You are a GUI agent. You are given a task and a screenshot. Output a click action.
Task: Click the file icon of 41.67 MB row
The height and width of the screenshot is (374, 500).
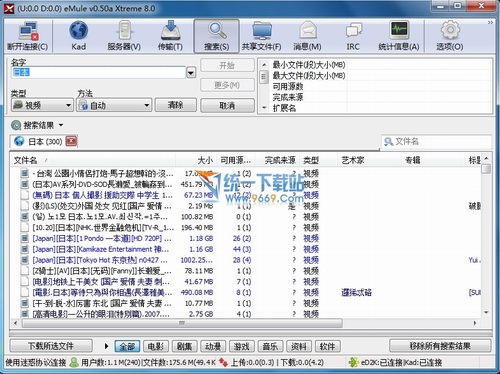tap(24, 282)
